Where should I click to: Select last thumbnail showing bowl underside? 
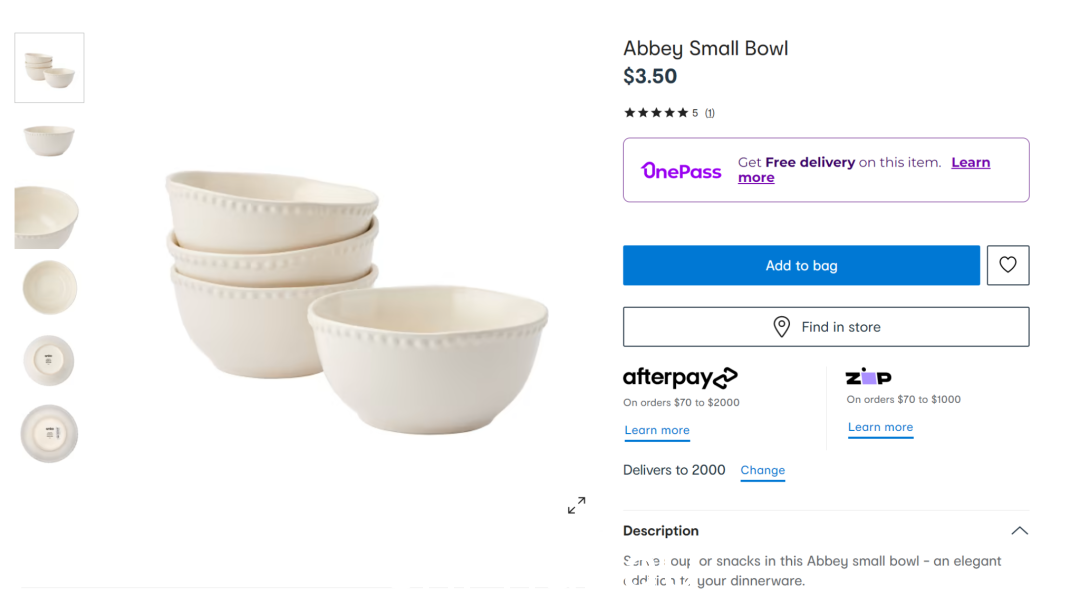pyautogui.click(x=49, y=434)
